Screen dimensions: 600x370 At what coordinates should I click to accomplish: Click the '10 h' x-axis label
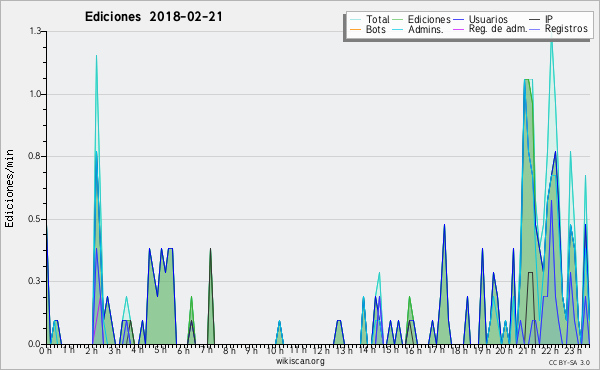275,351
